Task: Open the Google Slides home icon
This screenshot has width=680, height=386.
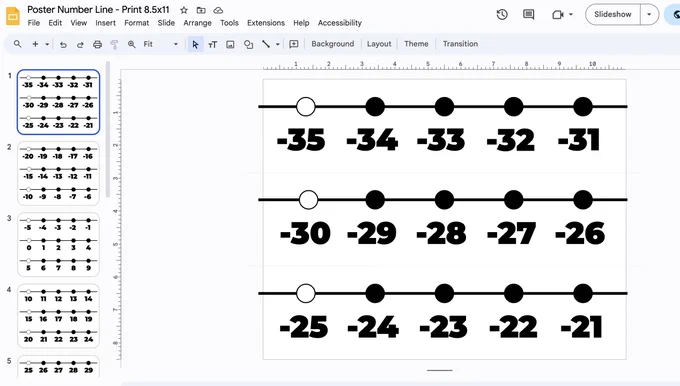Action: click(13, 16)
